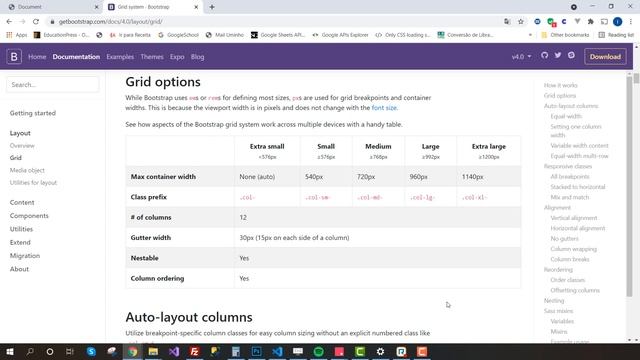
Task: Open Chrome in taskbar
Action: point(133,351)
